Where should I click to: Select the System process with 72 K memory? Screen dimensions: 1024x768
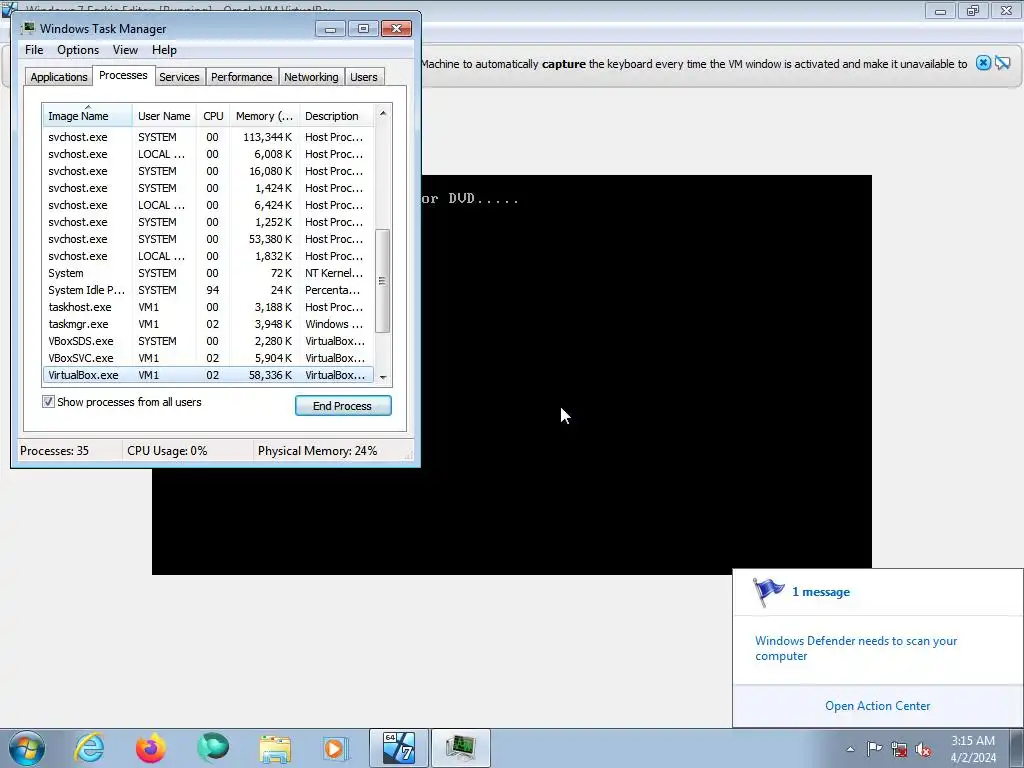pyautogui.click(x=208, y=273)
